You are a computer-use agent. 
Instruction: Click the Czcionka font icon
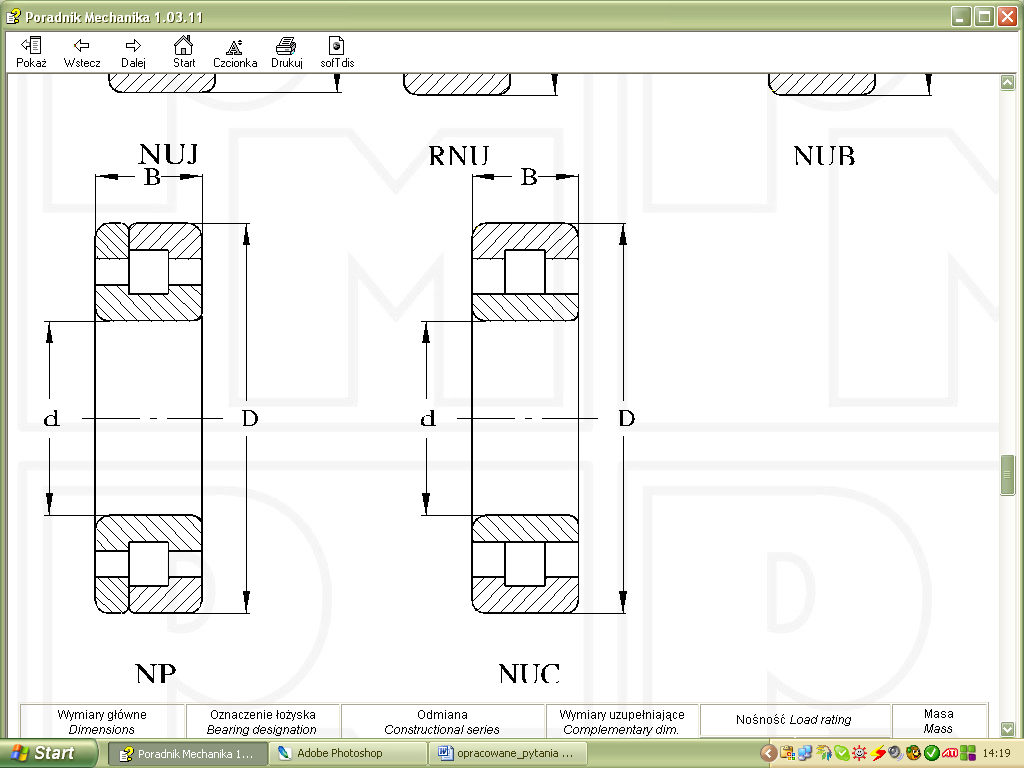point(235,52)
